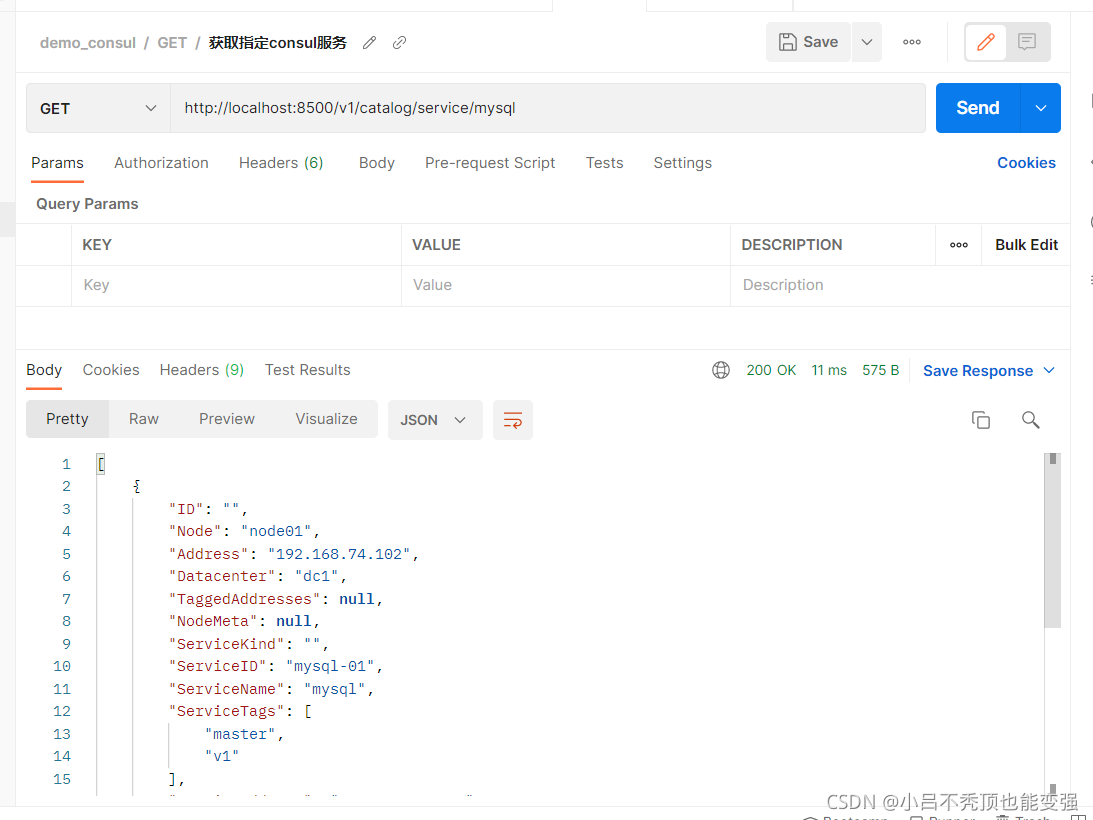
Task: Click the response vertical scrollbar thumb
Action: (1053, 540)
